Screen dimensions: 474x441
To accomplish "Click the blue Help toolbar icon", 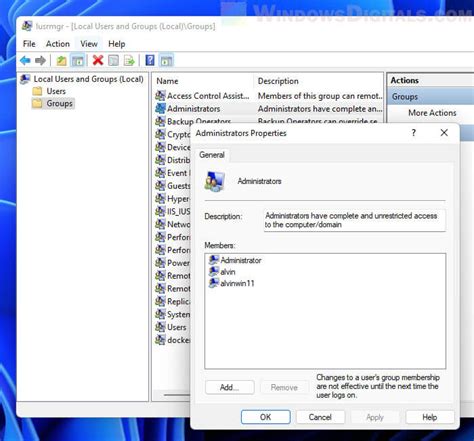I will 150,60.
